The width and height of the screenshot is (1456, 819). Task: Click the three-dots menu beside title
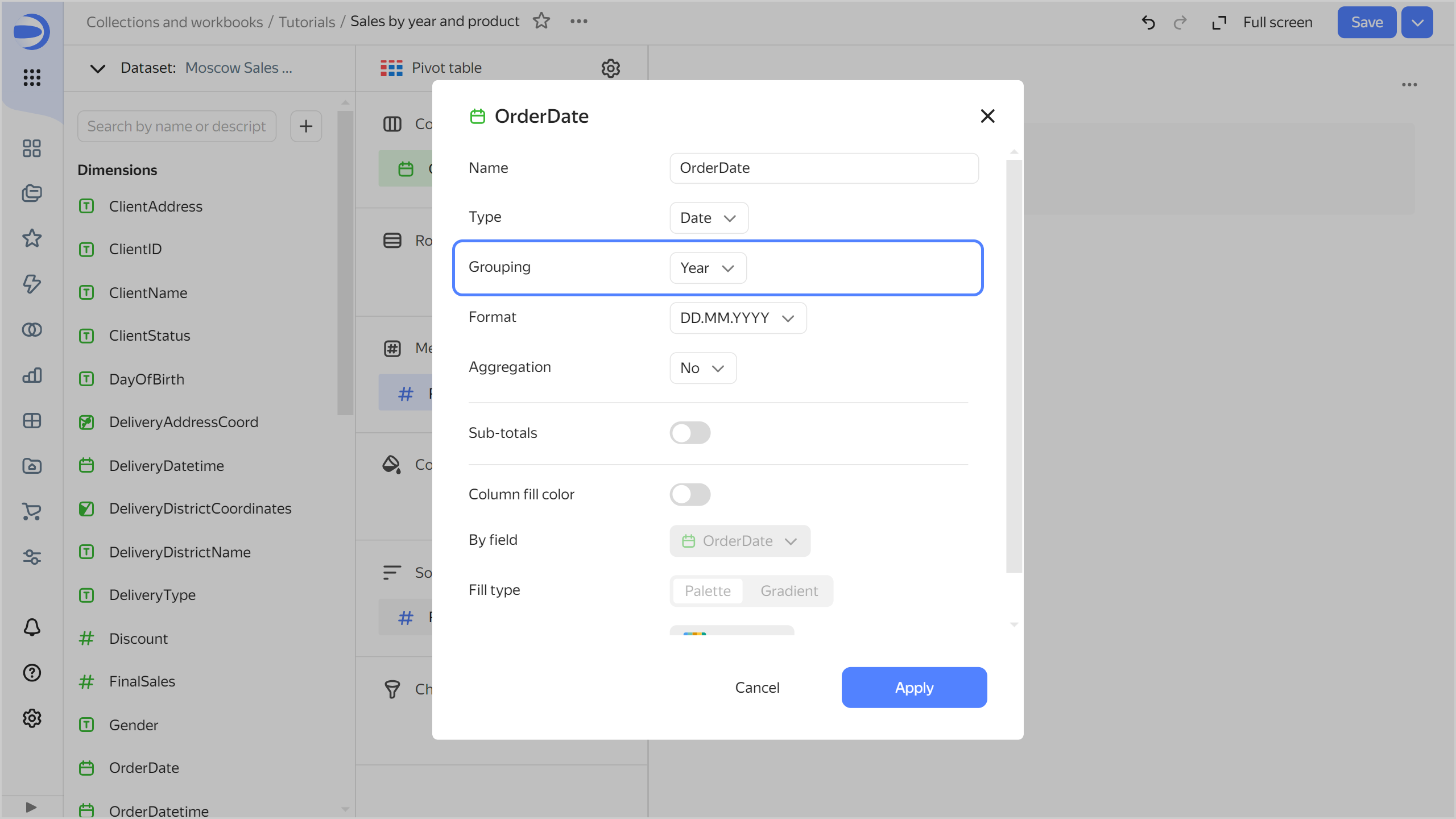pyautogui.click(x=578, y=21)
